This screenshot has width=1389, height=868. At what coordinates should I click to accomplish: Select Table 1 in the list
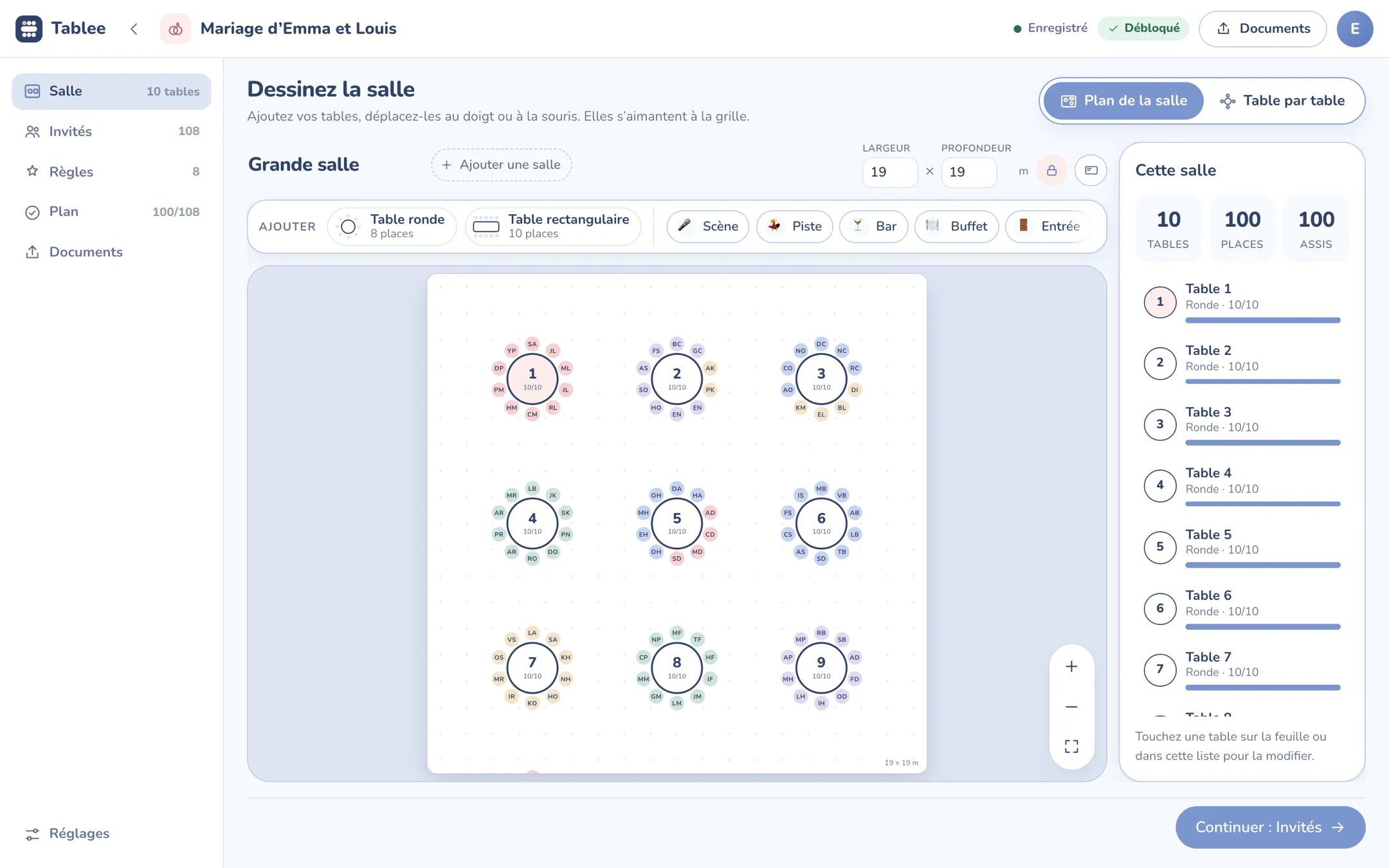1242,302
